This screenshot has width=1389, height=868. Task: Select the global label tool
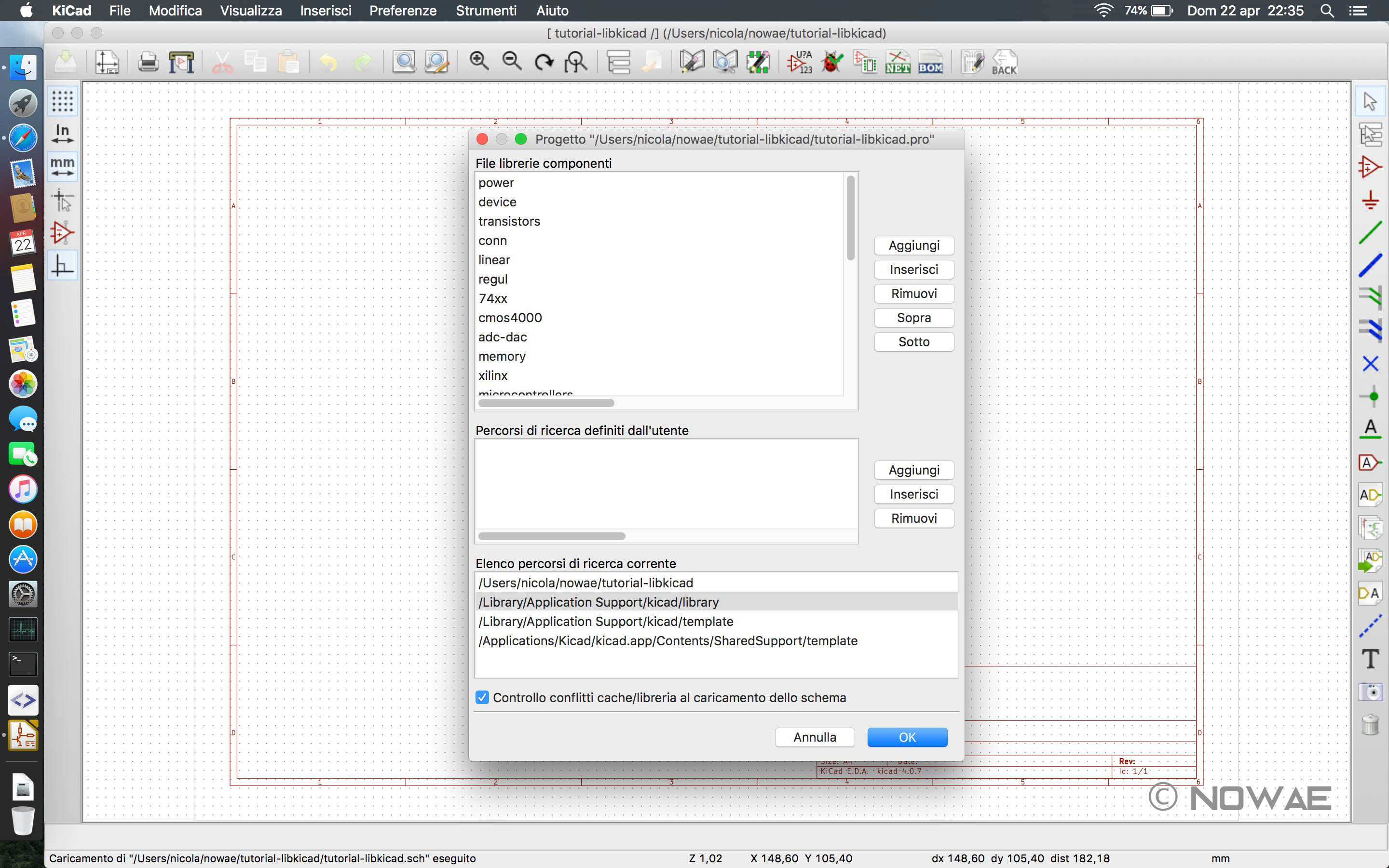[x=1371, y=462]
